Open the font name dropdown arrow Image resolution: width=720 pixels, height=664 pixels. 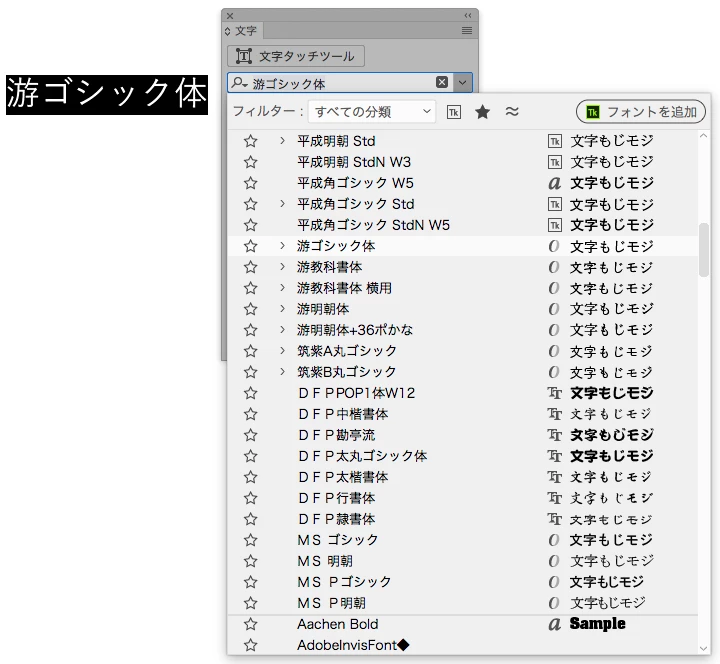[x=462, y=83]
